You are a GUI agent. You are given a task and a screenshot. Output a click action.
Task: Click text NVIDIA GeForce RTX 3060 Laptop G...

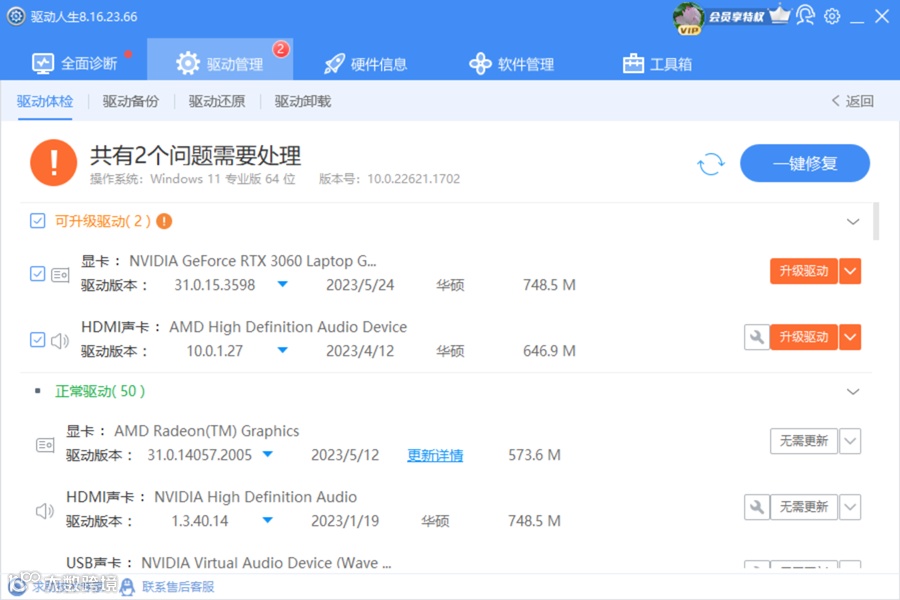coord(253,261)
